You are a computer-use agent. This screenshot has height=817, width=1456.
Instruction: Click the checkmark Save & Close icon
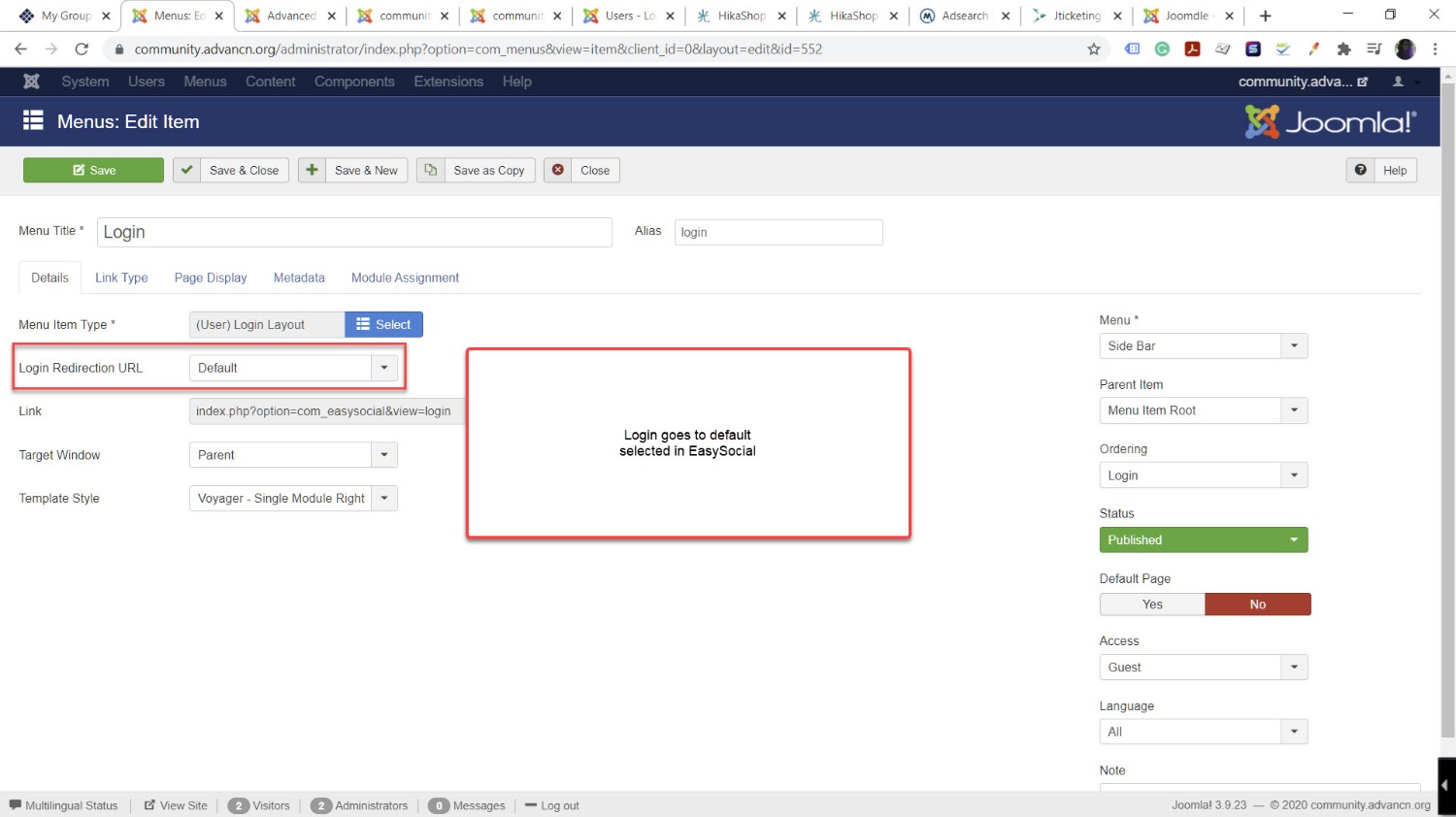(187, 170)
